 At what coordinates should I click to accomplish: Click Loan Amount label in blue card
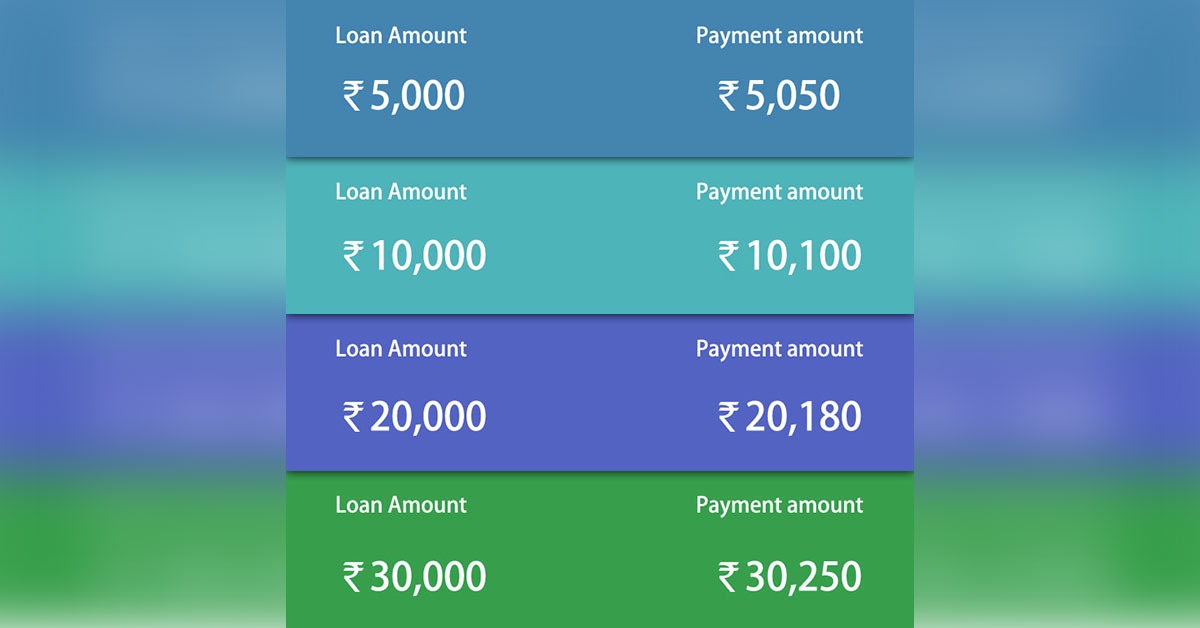[x=401, y=35]
